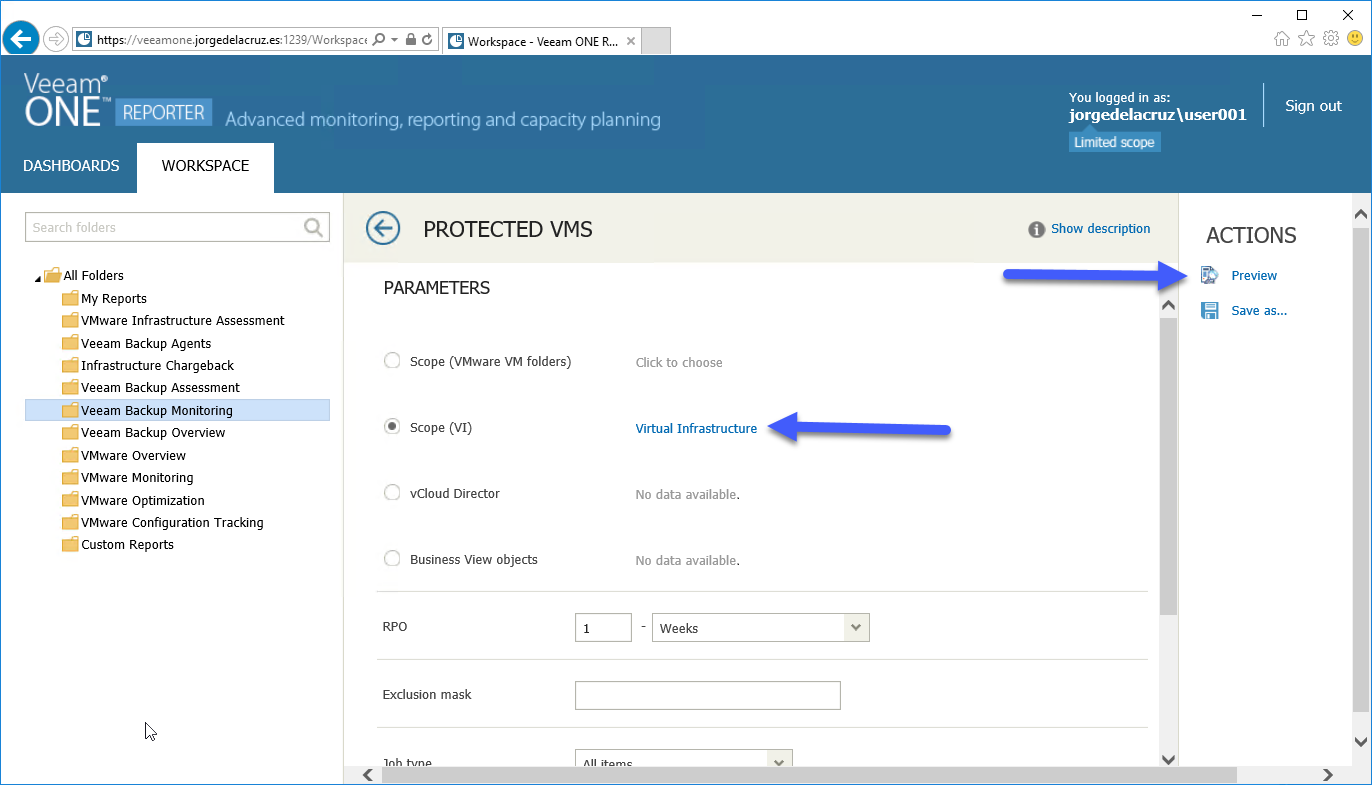The height and width of the screenshot is (785, 1372).
Task: Open the browser home icon
Action: (1282, 39)
